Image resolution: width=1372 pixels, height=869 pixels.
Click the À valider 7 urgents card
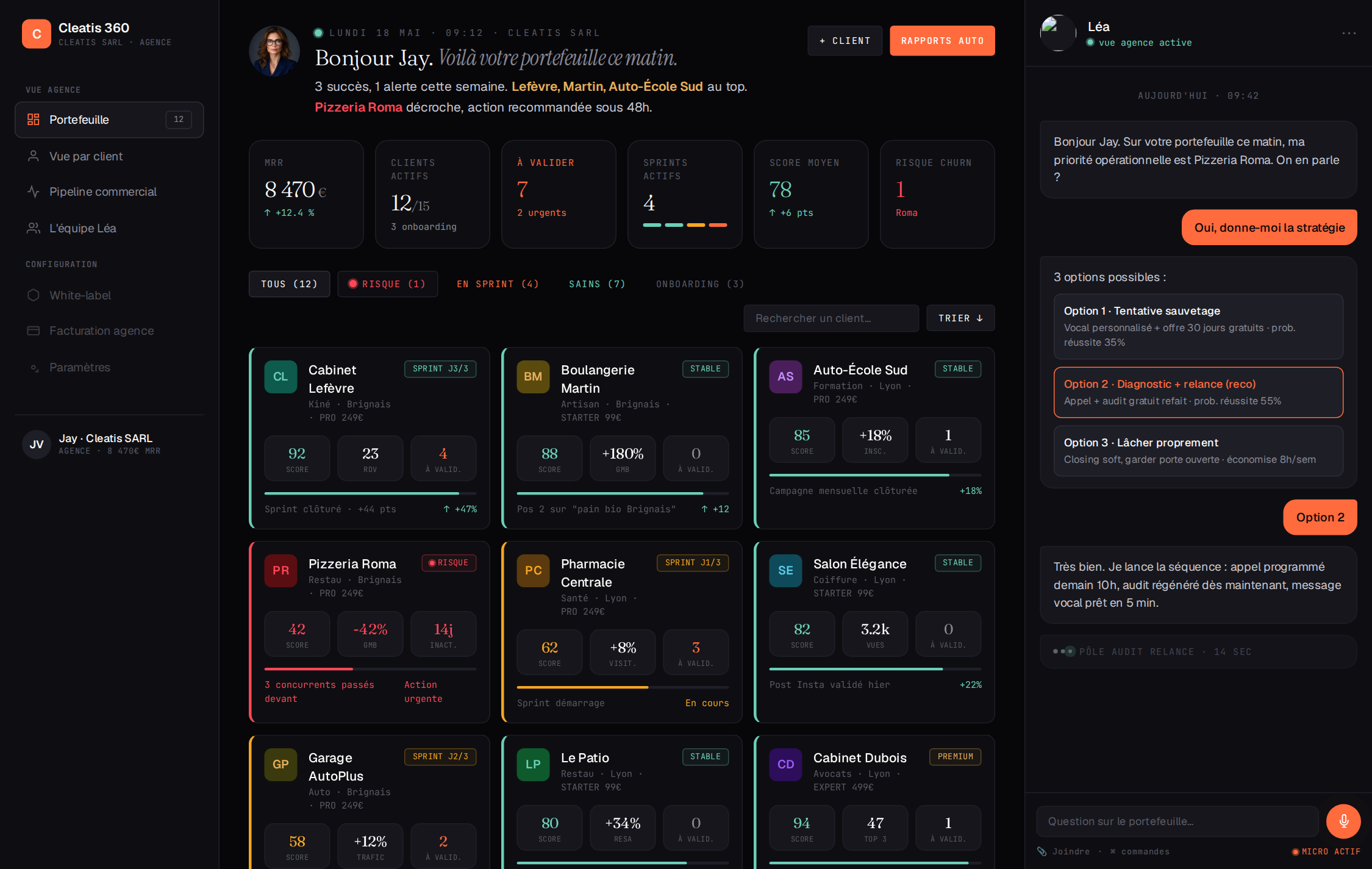click(x=559, y=195)
